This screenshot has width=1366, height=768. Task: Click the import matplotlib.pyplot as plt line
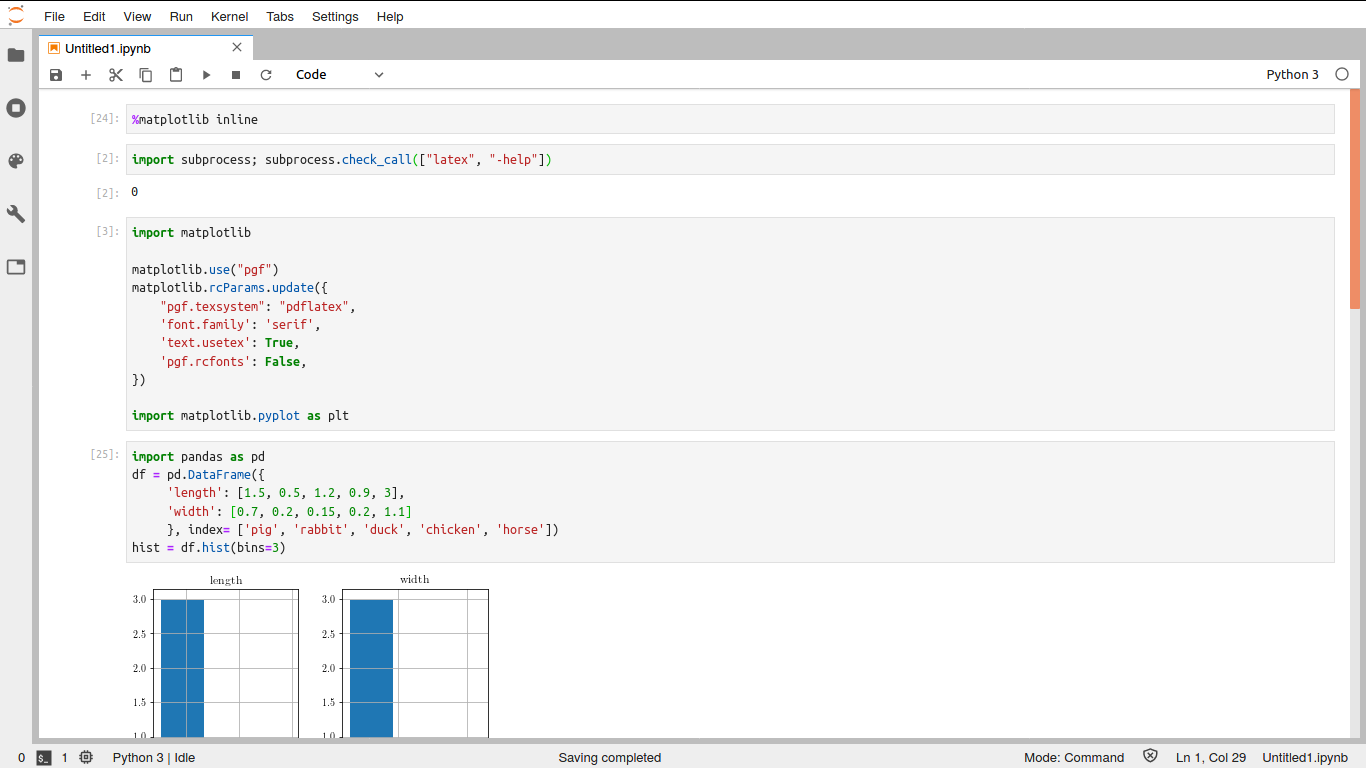(x=240, y=415)
